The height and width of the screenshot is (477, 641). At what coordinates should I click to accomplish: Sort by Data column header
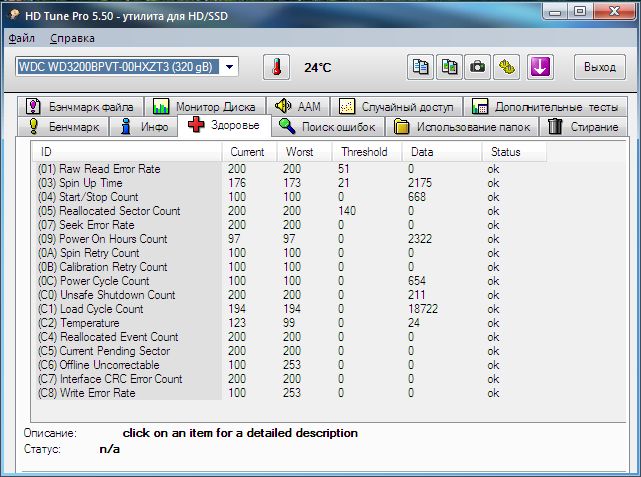(442, 152)
